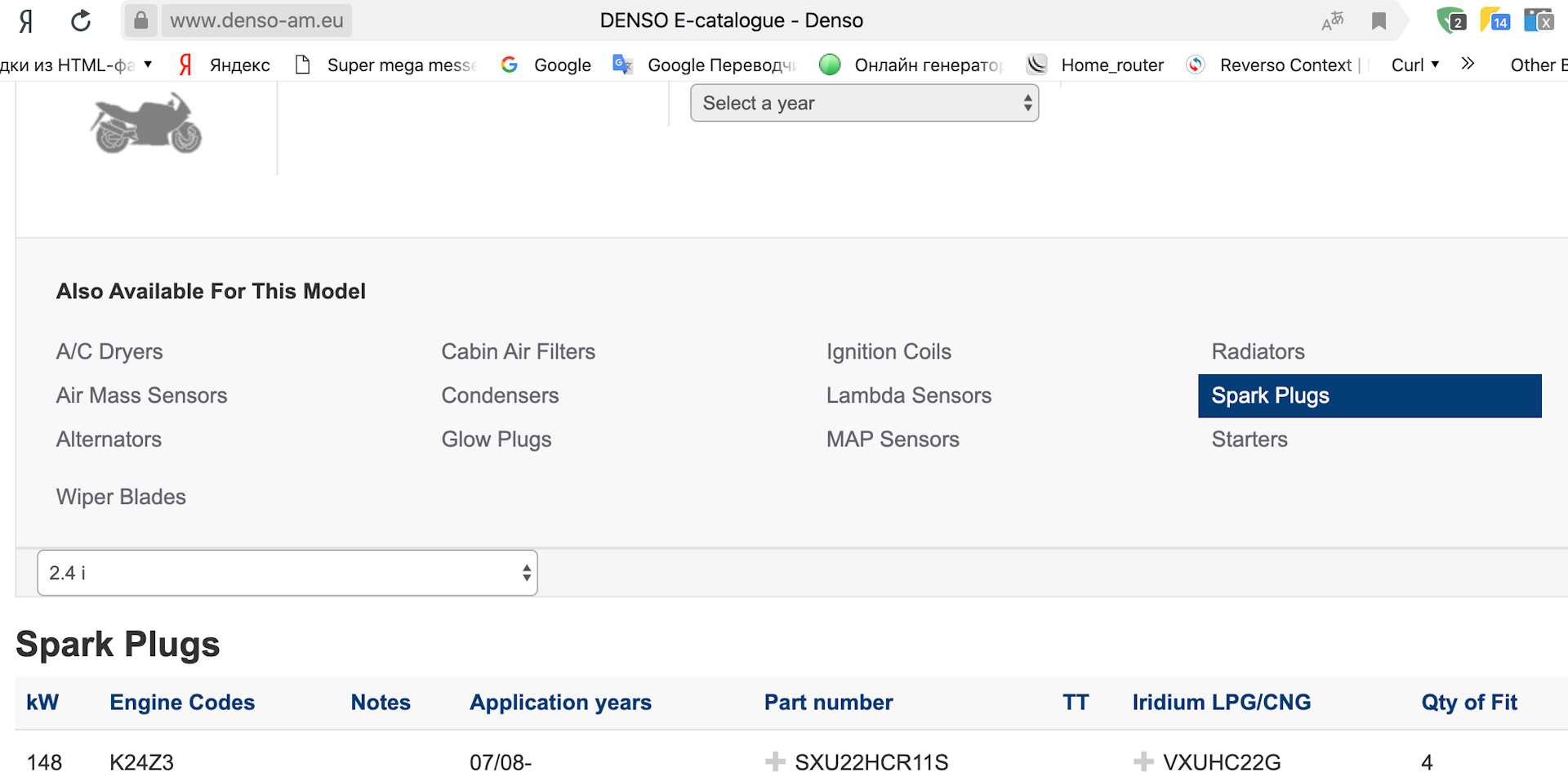Open the Reverso Context bookmark

(x=1272, y=65)
